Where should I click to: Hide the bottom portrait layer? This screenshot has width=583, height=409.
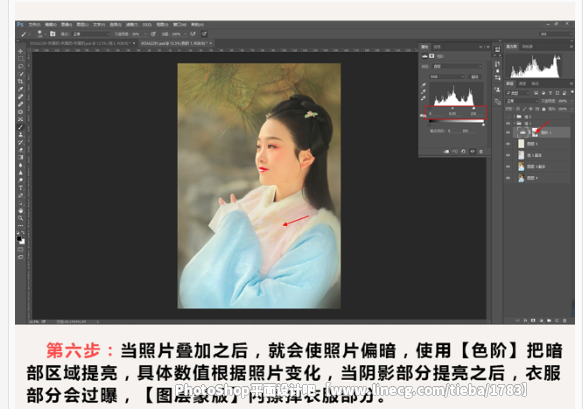[x=508, y=178]
